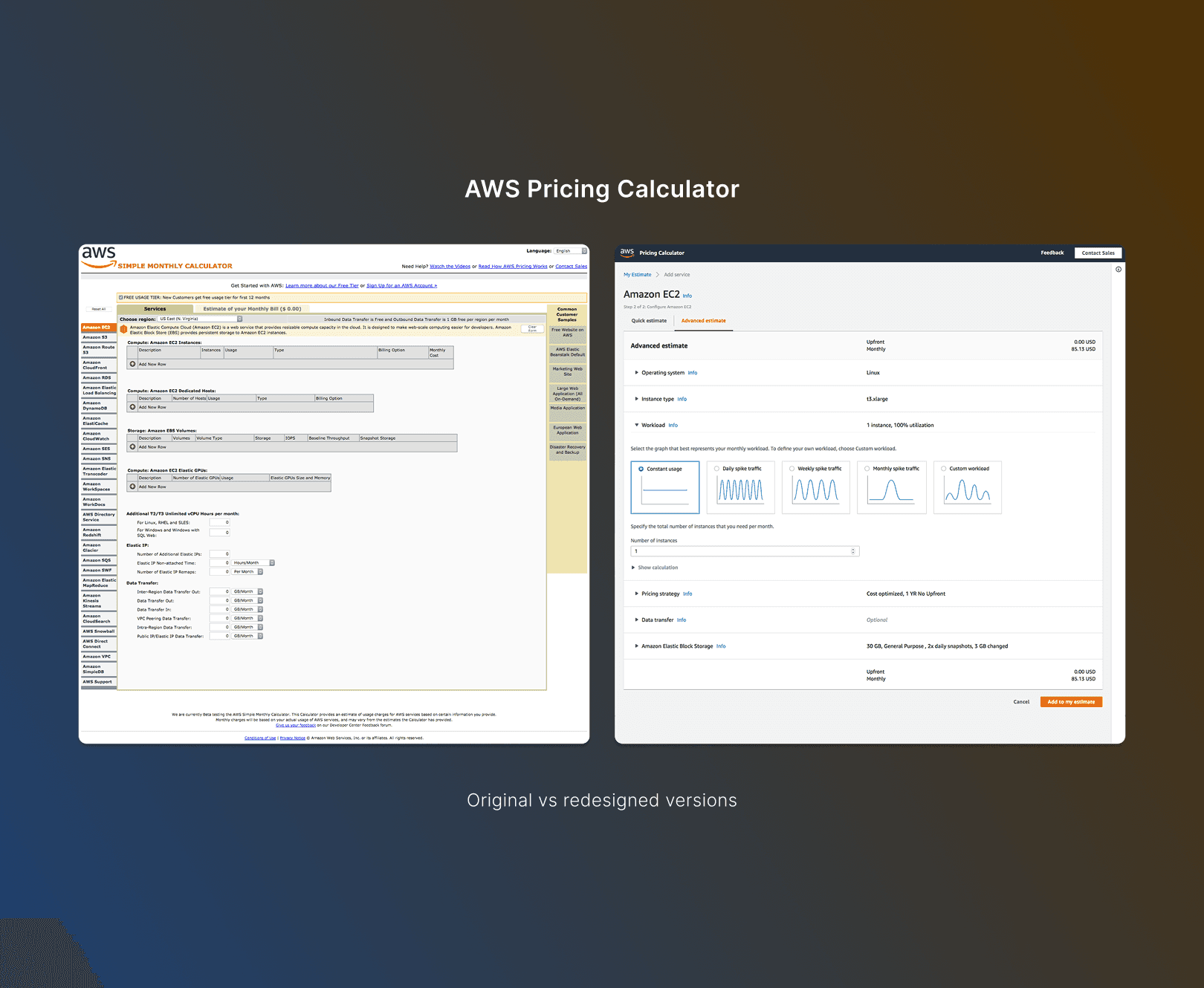1204x988 pixels.
Task: Click the Reset All button
Action: pyautogui.click(x=99, y=309)
